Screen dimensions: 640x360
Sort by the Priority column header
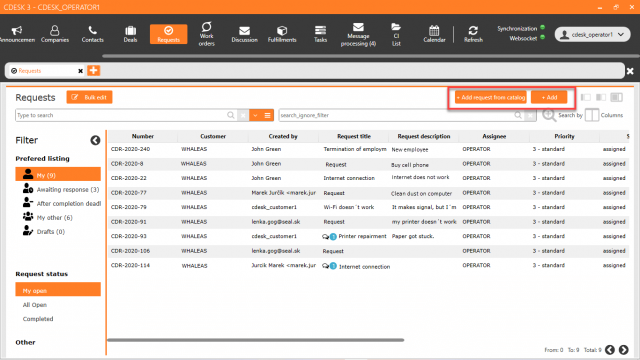pos(564,136)
